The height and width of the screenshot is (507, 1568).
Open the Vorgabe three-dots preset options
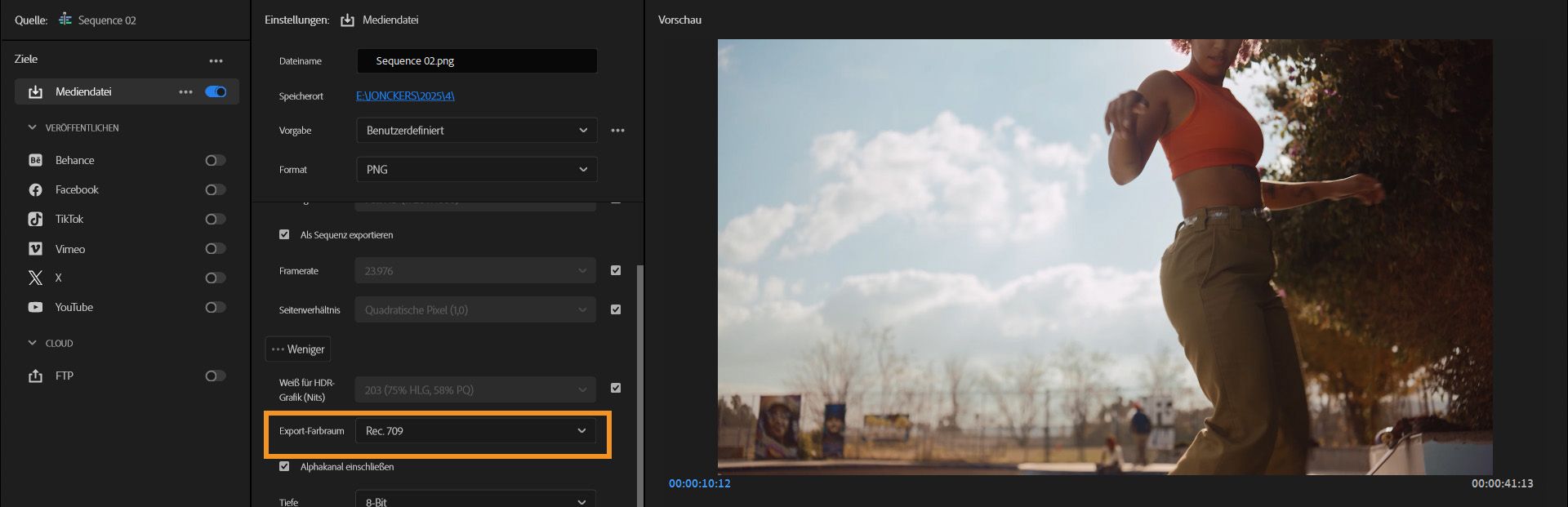click(x=617, y=131)
